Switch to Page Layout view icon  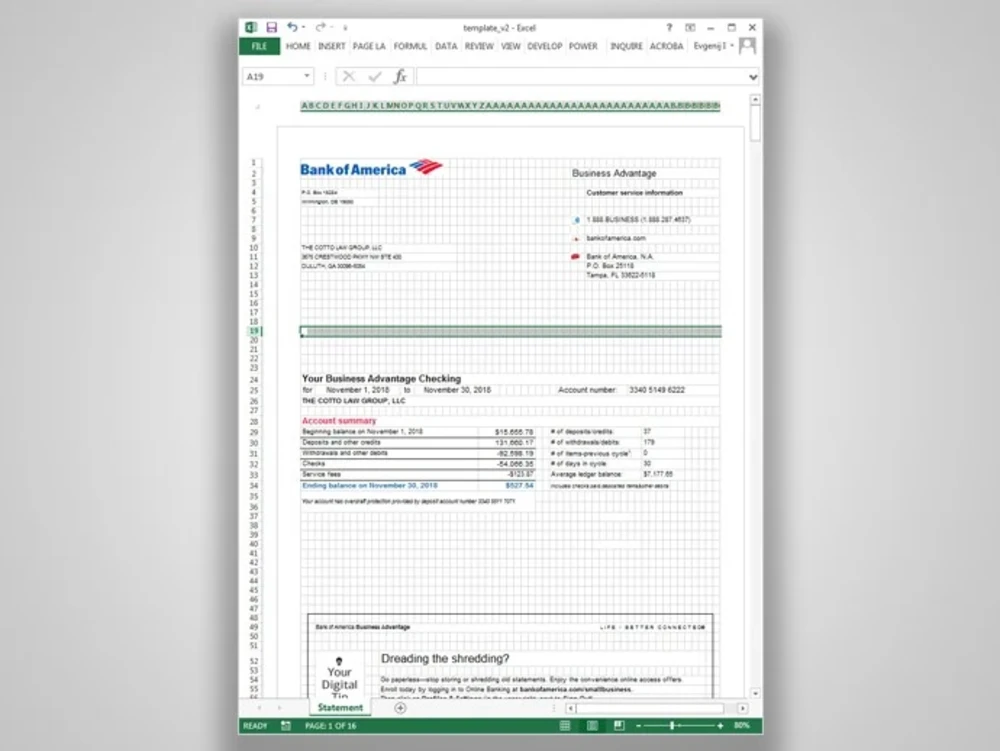coord(592,725)
